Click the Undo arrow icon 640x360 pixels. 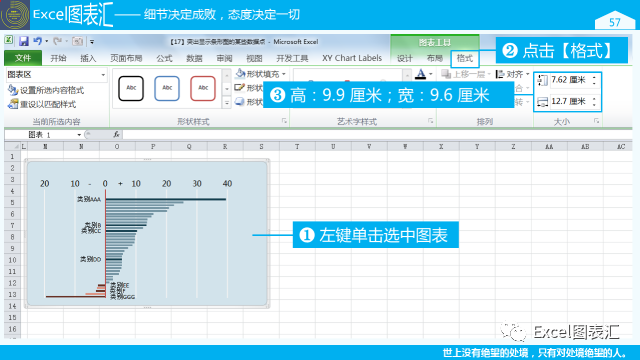pyautogui.click(x=38, y=41)
